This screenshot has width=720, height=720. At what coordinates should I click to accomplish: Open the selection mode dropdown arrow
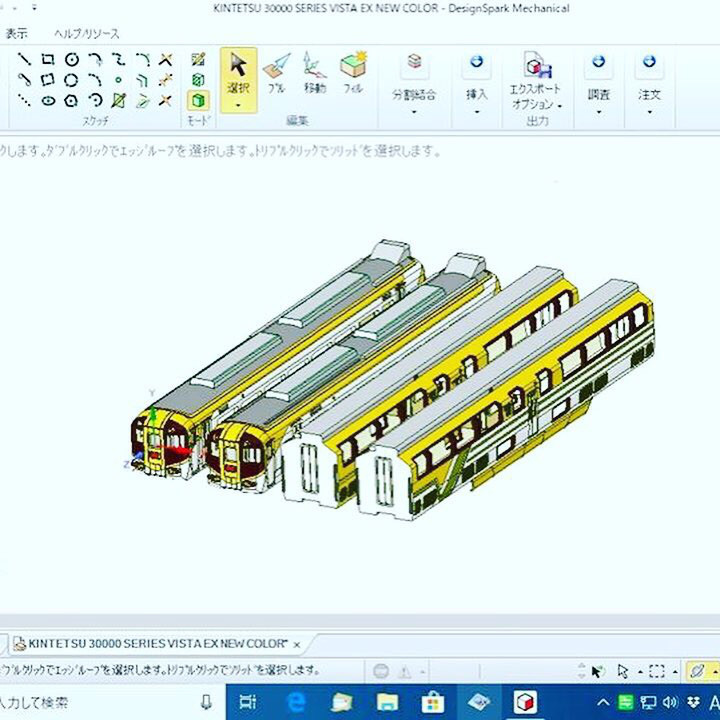click(641, 672)
